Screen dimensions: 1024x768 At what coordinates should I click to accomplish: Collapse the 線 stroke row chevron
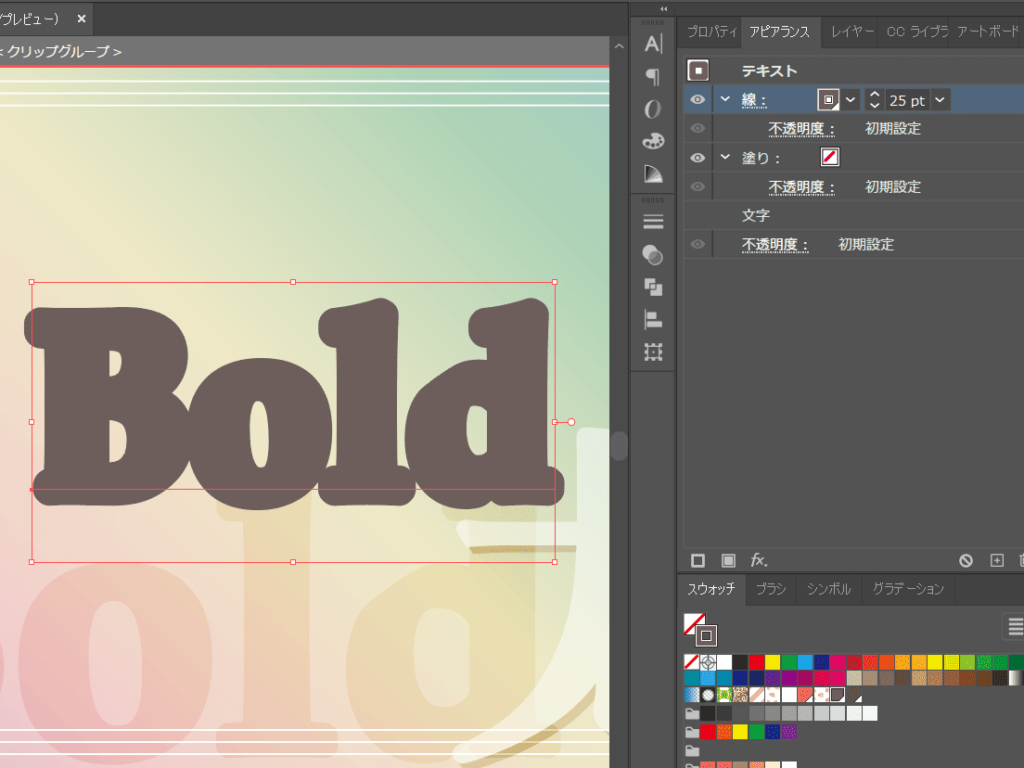click(725, 99)
